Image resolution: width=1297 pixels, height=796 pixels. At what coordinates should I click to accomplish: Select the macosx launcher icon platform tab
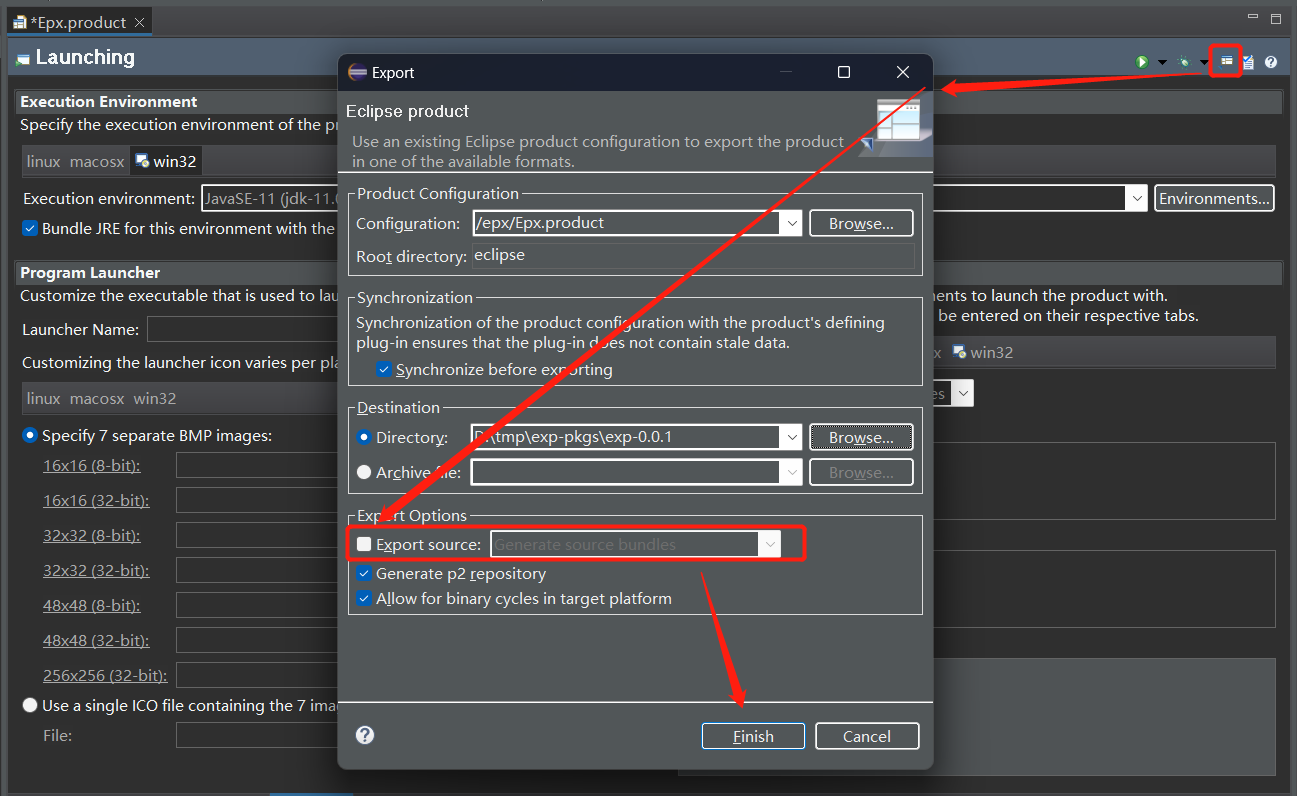coord(97,398)
